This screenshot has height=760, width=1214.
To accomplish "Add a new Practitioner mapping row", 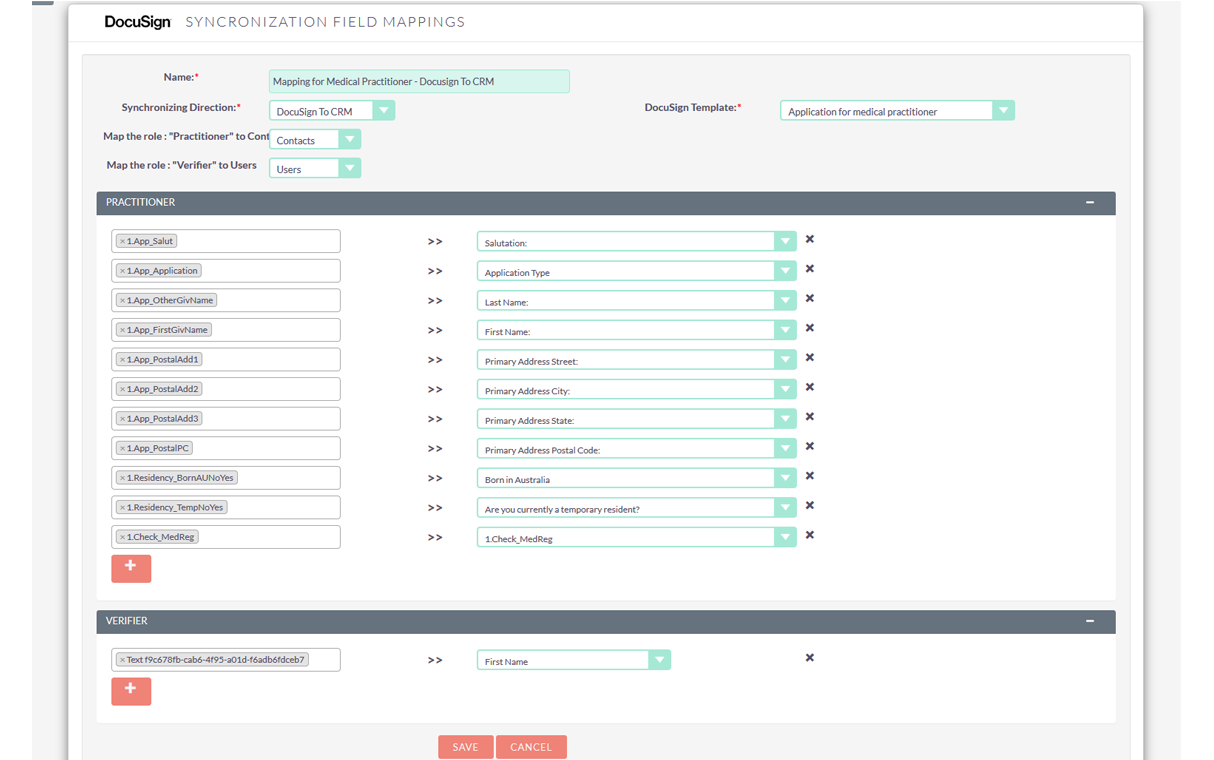I will (x=131, y=568).
